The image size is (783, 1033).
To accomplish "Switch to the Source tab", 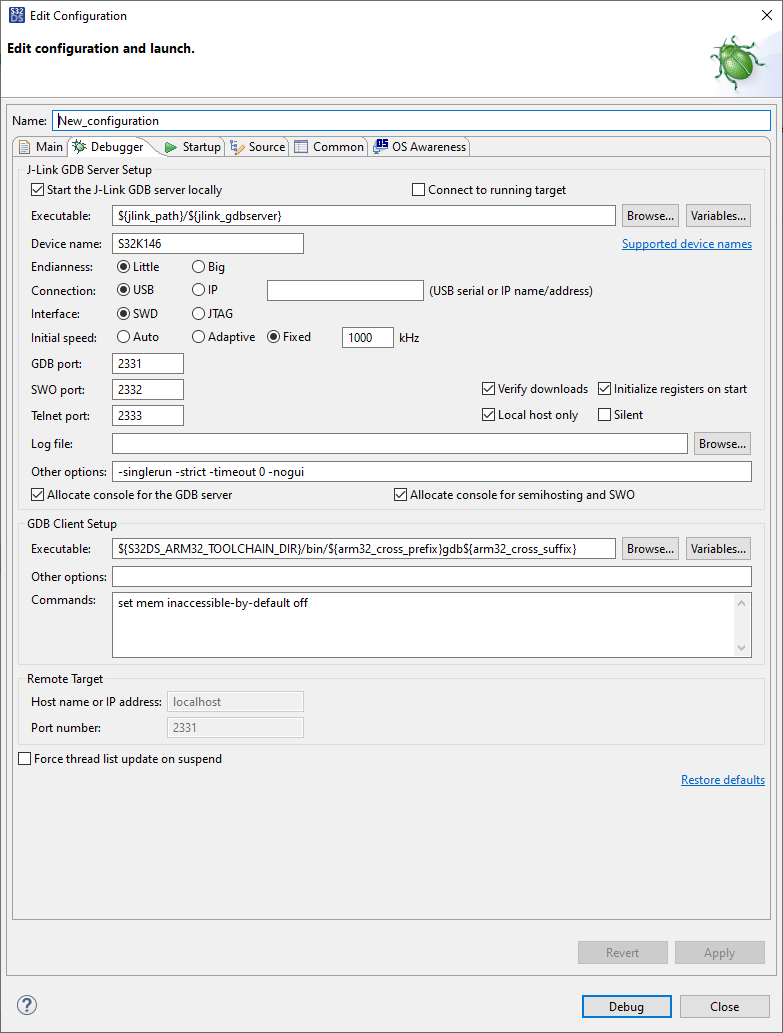I will [258, 147].
